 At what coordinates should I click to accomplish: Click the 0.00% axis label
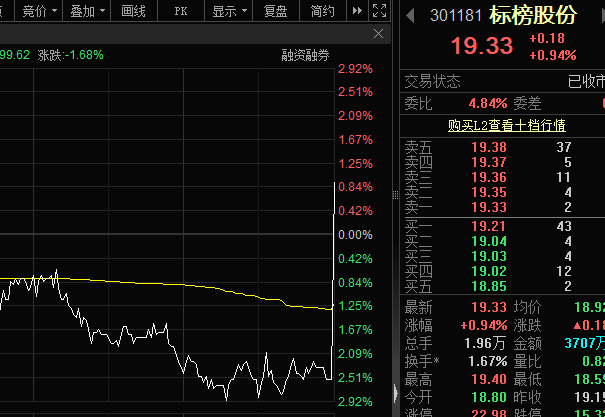355,235
